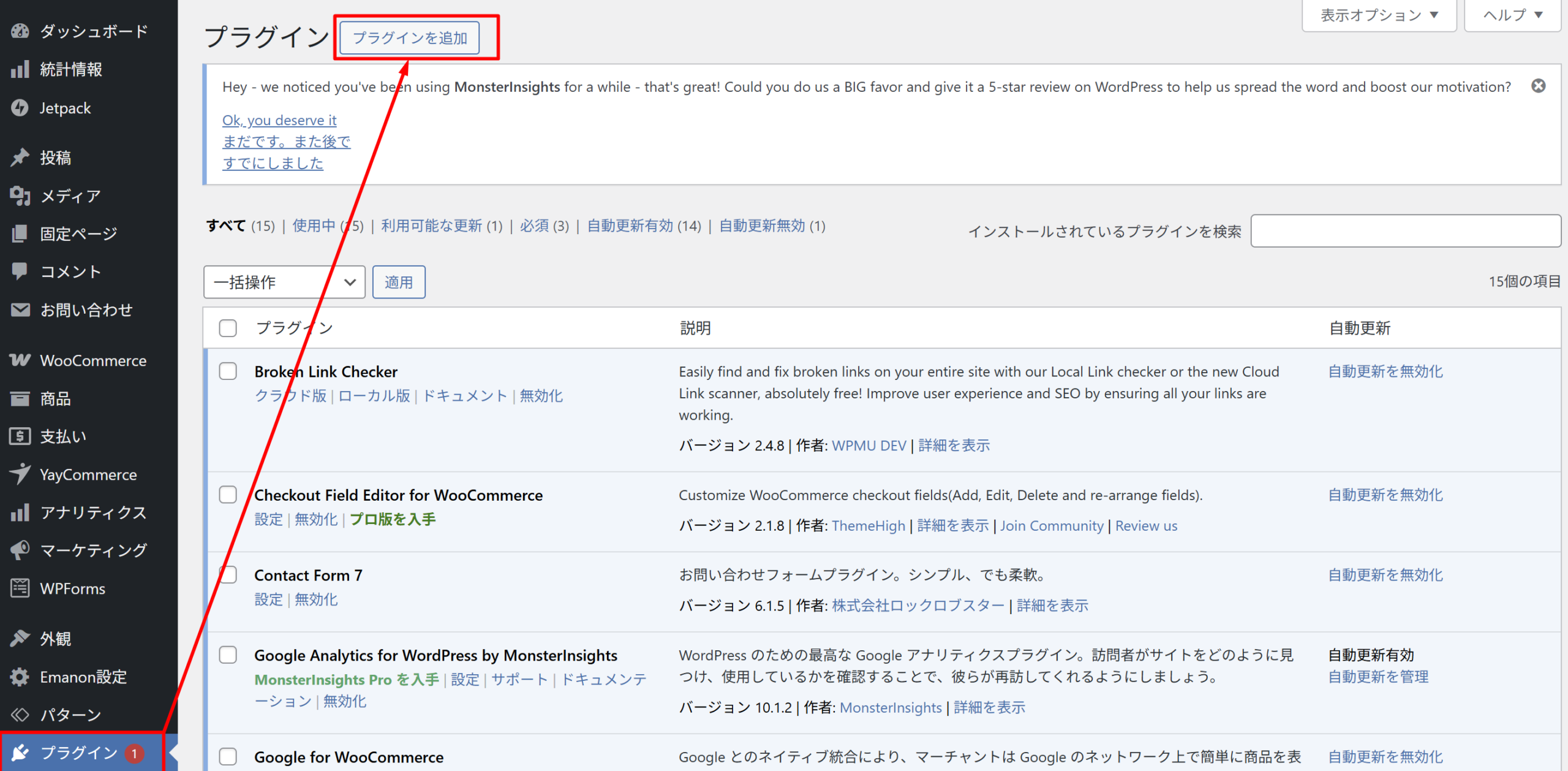Open Jetpack via its lightning icon
The width and height of the screenshot is (1568, 771).
click(20, 108)
